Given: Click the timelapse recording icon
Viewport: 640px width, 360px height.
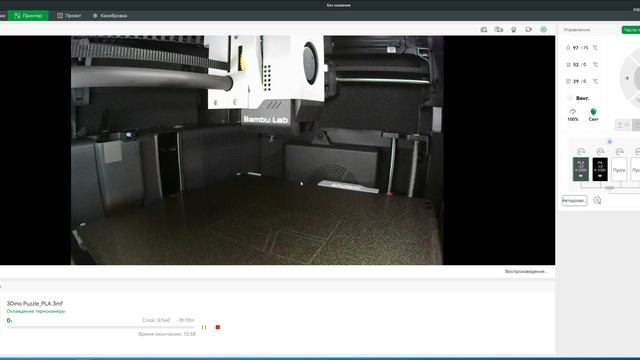Looking at the screenshot, I should (498, 29).
